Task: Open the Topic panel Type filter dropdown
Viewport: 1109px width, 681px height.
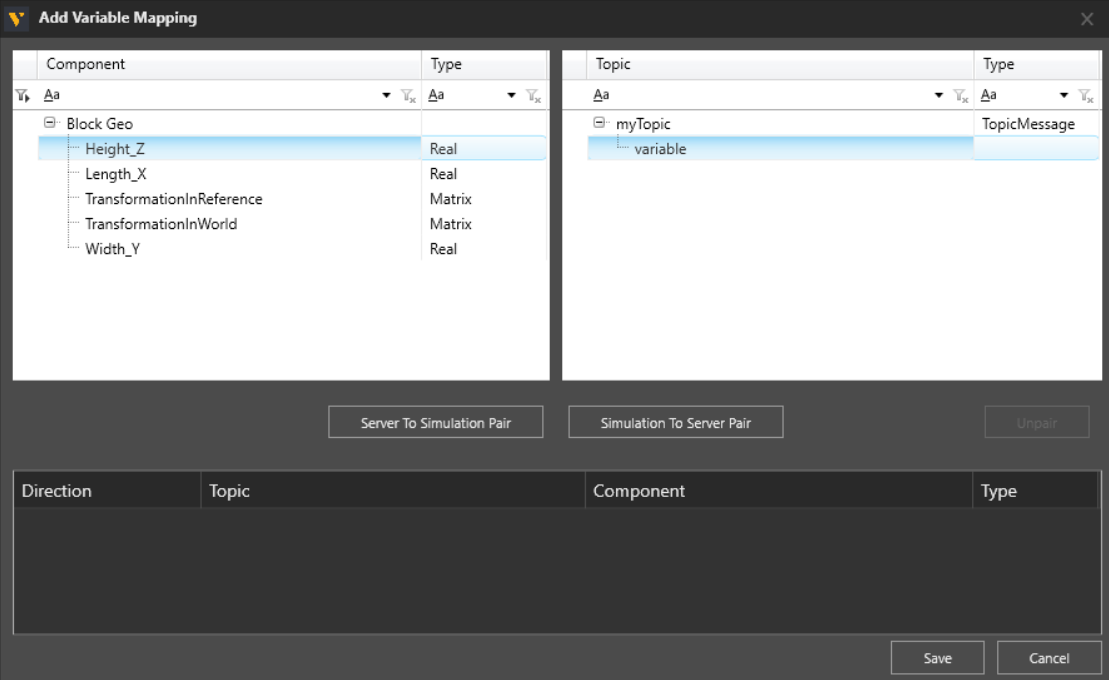Action: click(x=1064, y=95)
